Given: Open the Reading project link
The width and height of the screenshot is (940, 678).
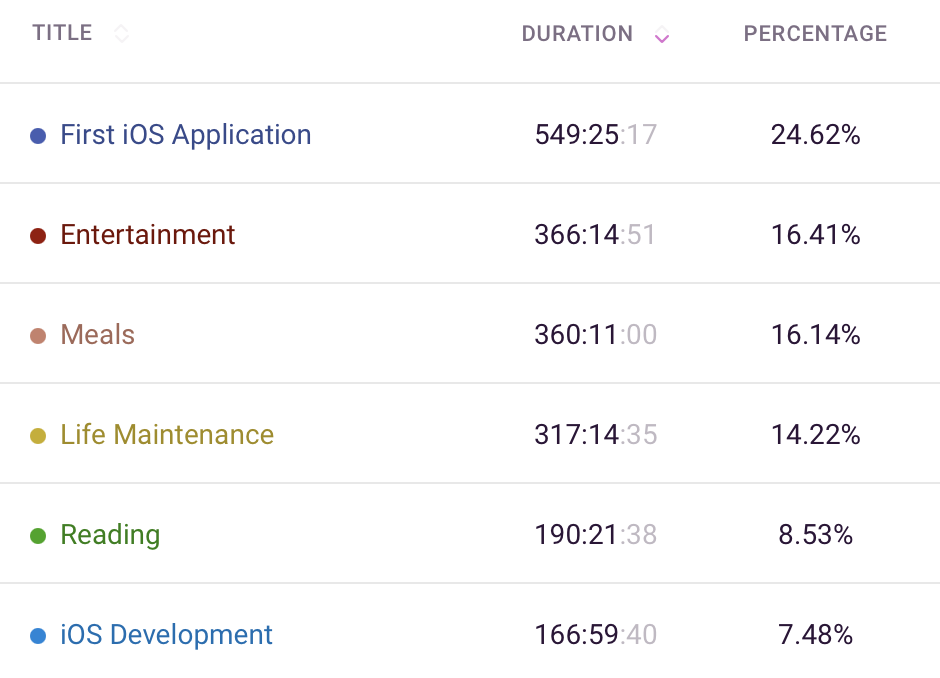Looking at the screenshot, I should [x=110, y=535].
